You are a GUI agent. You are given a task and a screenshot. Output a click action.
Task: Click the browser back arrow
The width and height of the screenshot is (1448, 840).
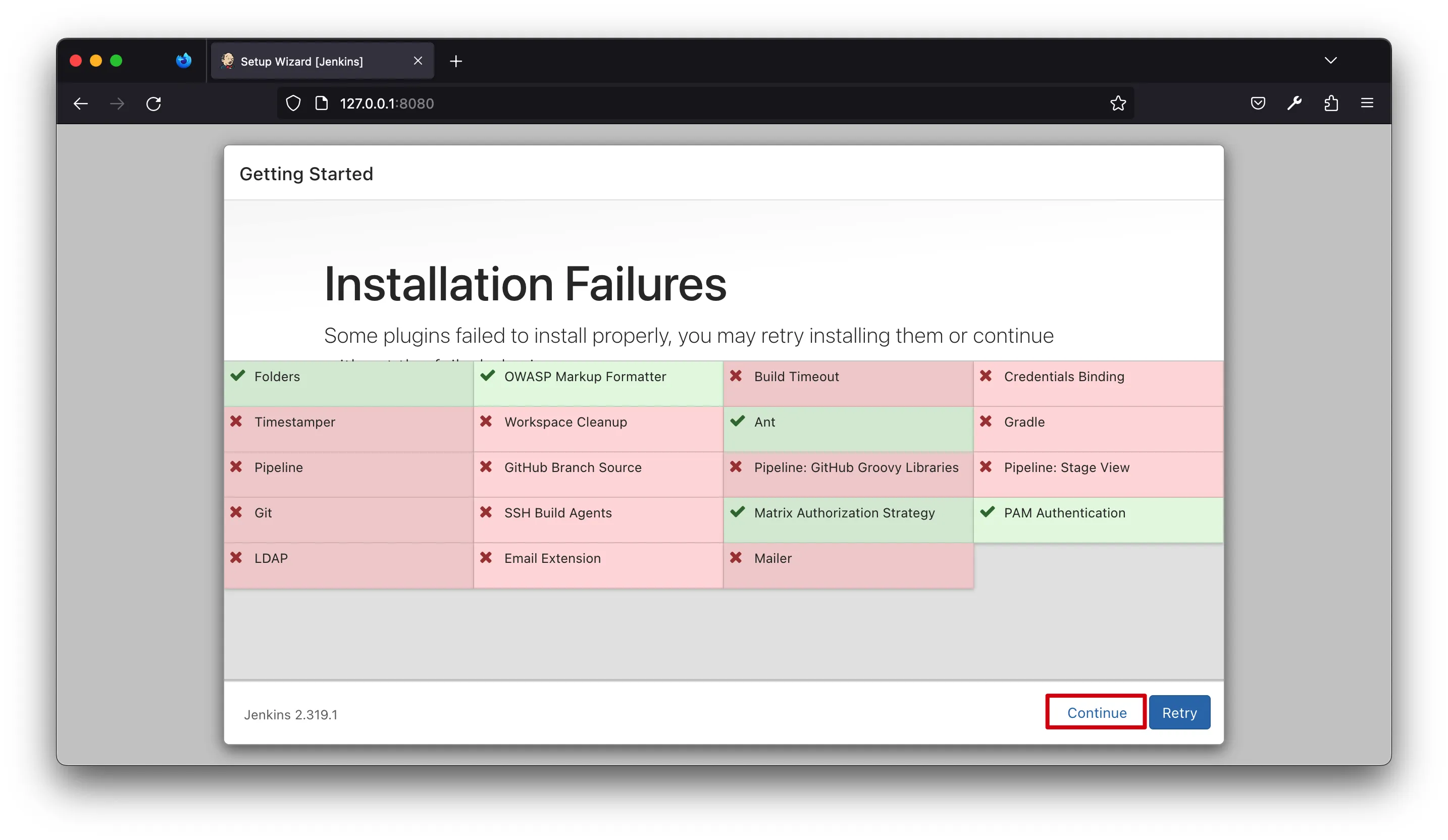pyautogui.click(x=81, y=103)
